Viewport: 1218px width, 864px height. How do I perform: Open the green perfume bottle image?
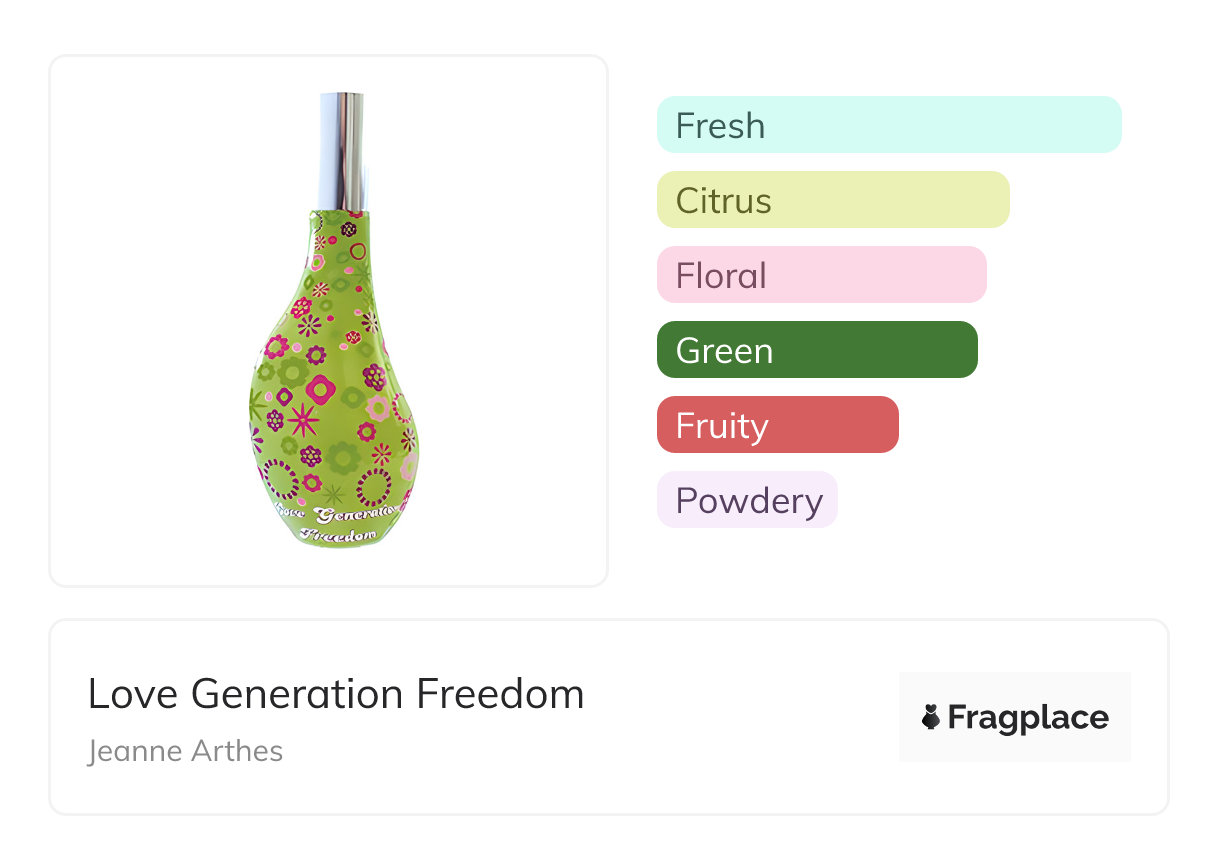click(x=331, y=320)
